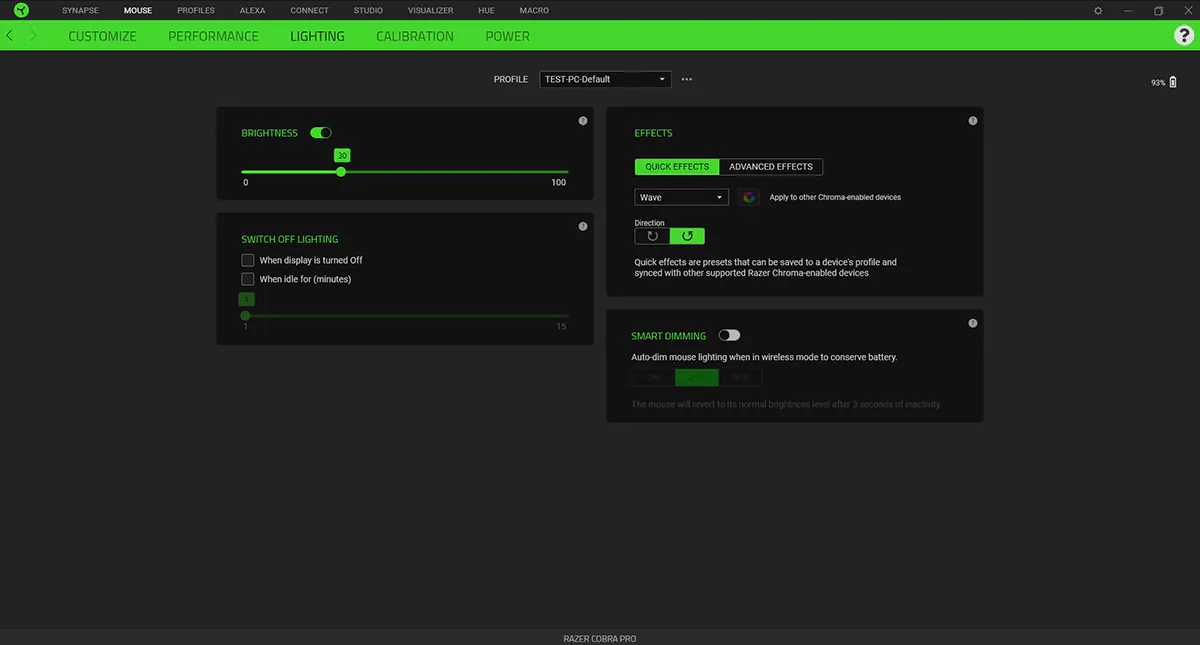Switch to the Profiles tab
1200x645 pixels.
196,10
